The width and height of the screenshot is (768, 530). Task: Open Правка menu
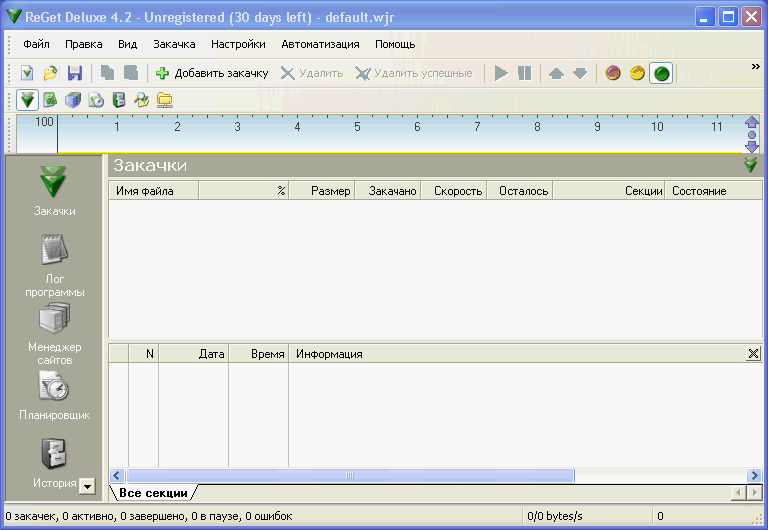click(x=84, y=44)
